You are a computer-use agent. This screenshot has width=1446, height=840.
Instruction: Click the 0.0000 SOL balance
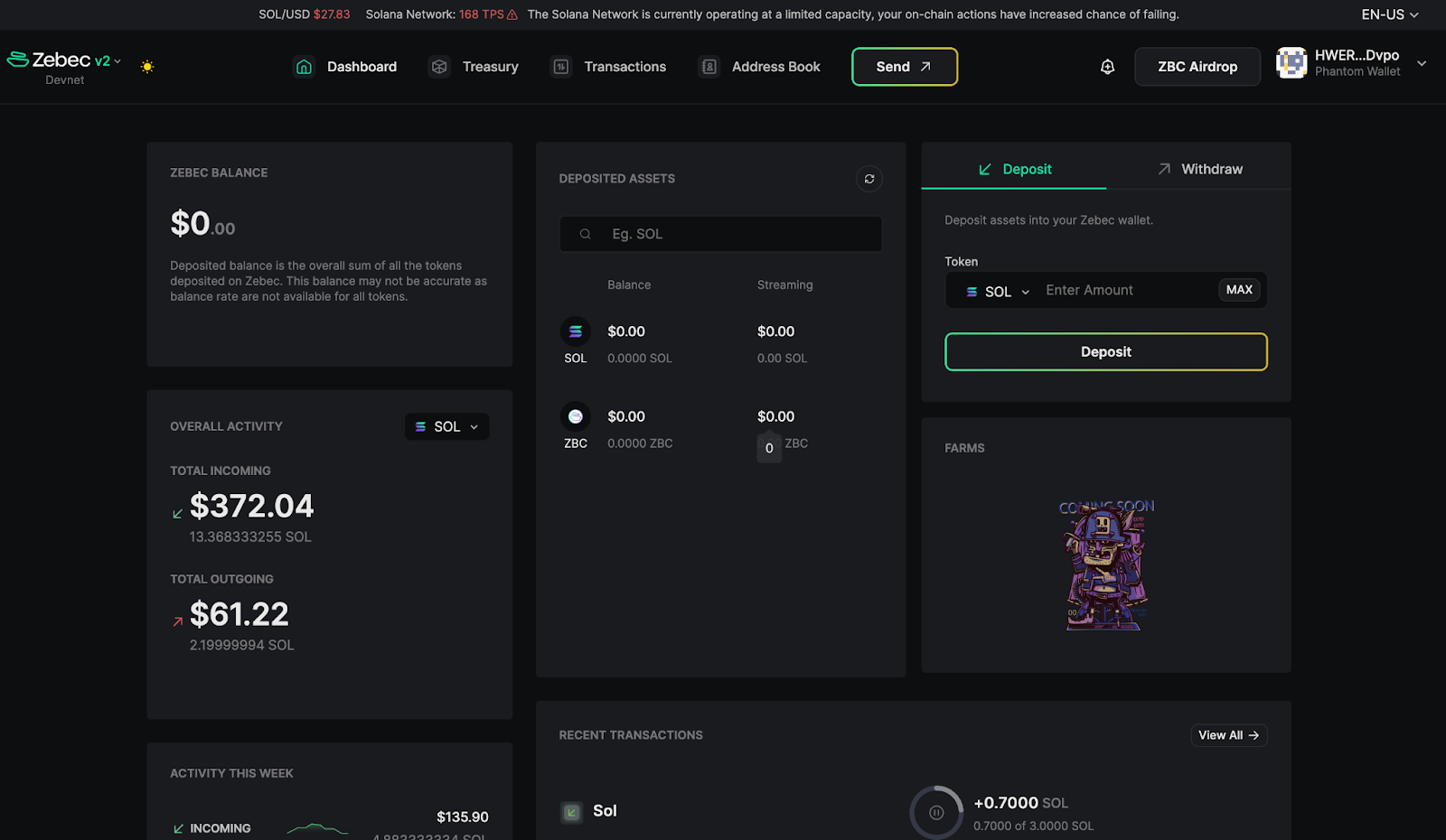pos(640,359)
